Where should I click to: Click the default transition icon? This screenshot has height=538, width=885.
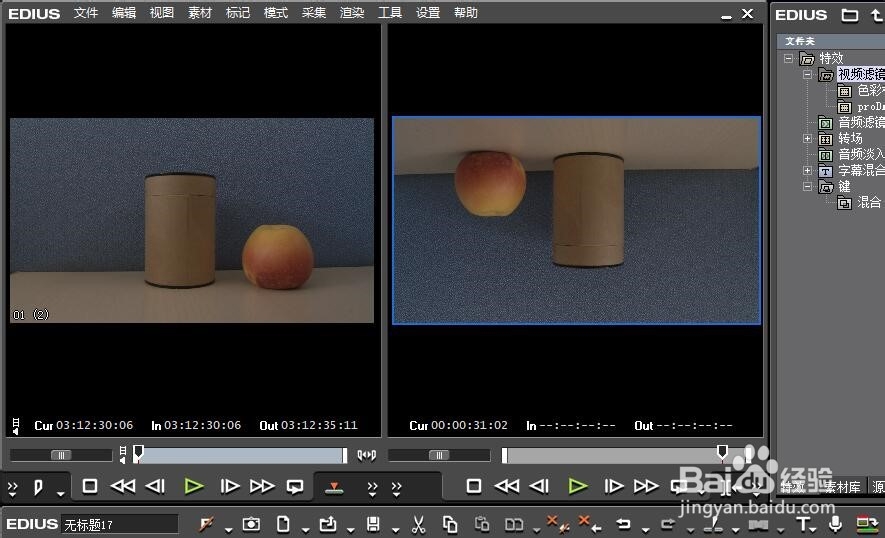(x=759, y=525)
